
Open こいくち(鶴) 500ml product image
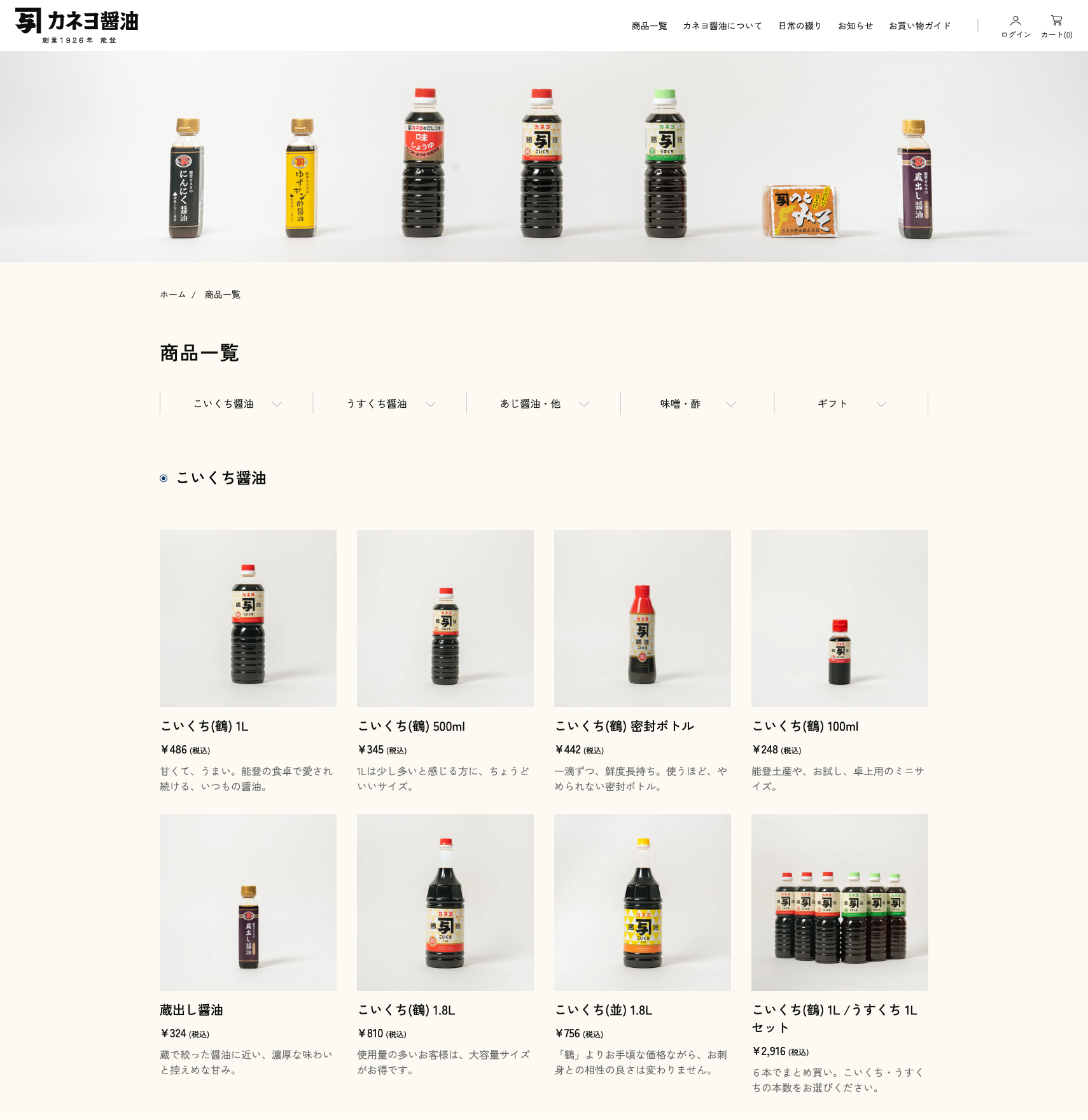(445, 619)
